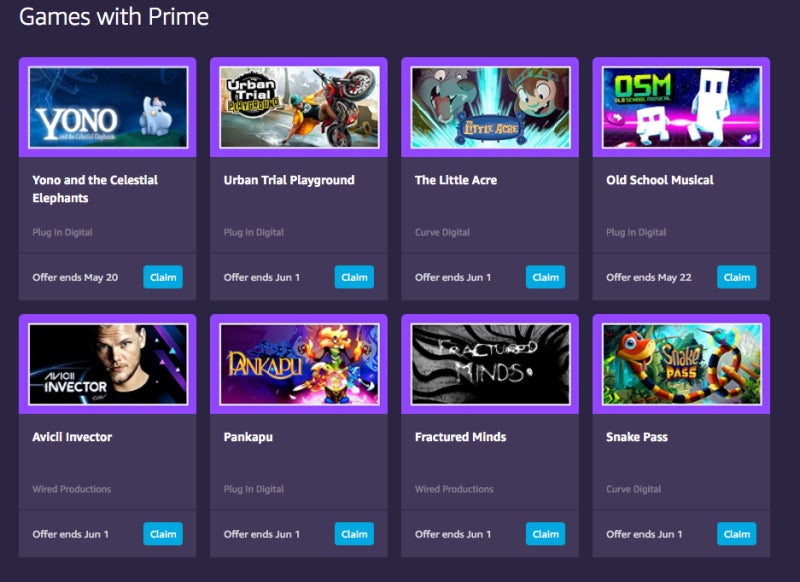Viewport: 800px width, 582px height.
Task: Claim The Little Acre offer
Action: 545,277
